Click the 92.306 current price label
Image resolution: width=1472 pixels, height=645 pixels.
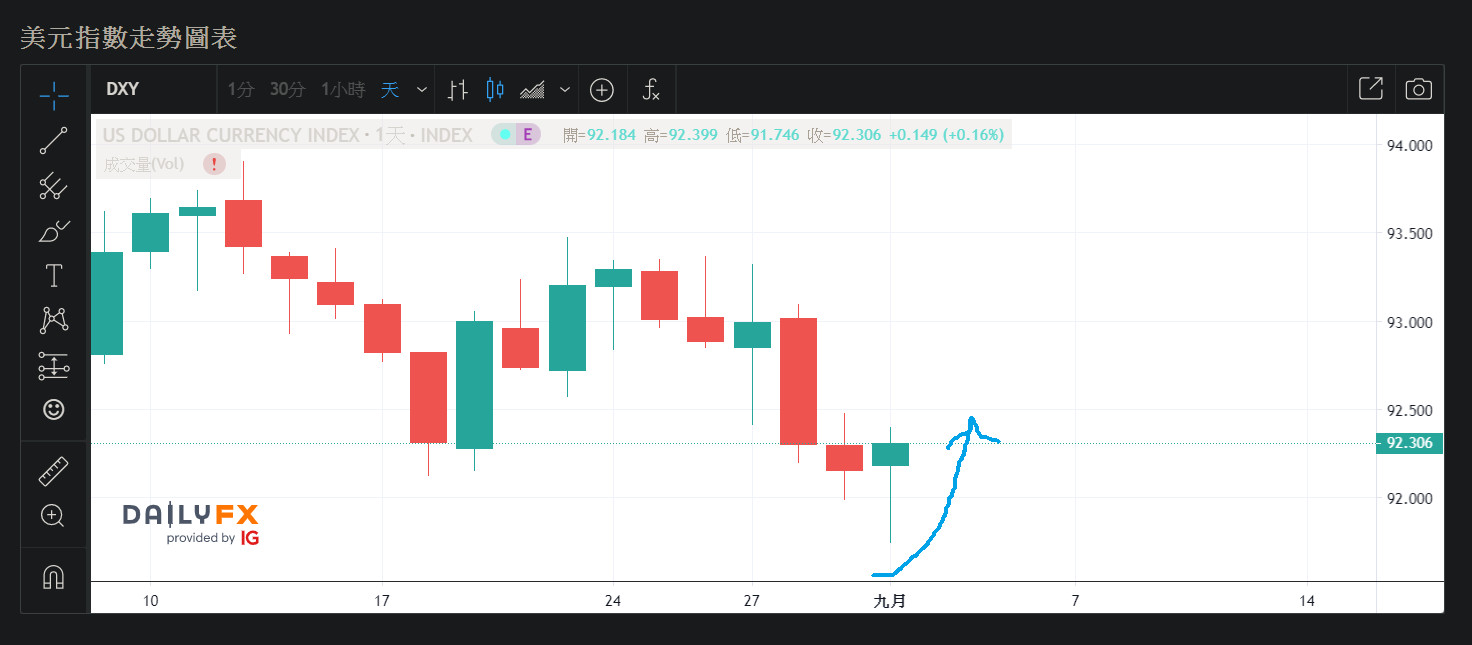[x=1410, y=443]
